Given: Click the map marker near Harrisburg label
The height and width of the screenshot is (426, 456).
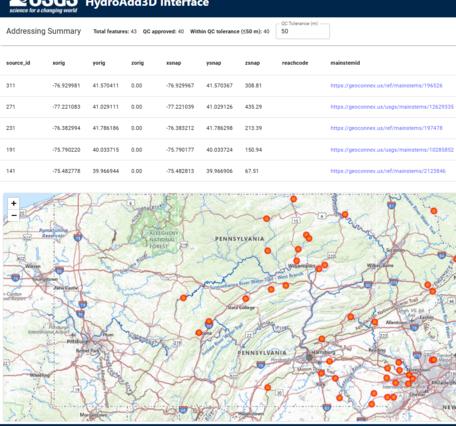Looking at the screenshot, I should click(329, 361).
